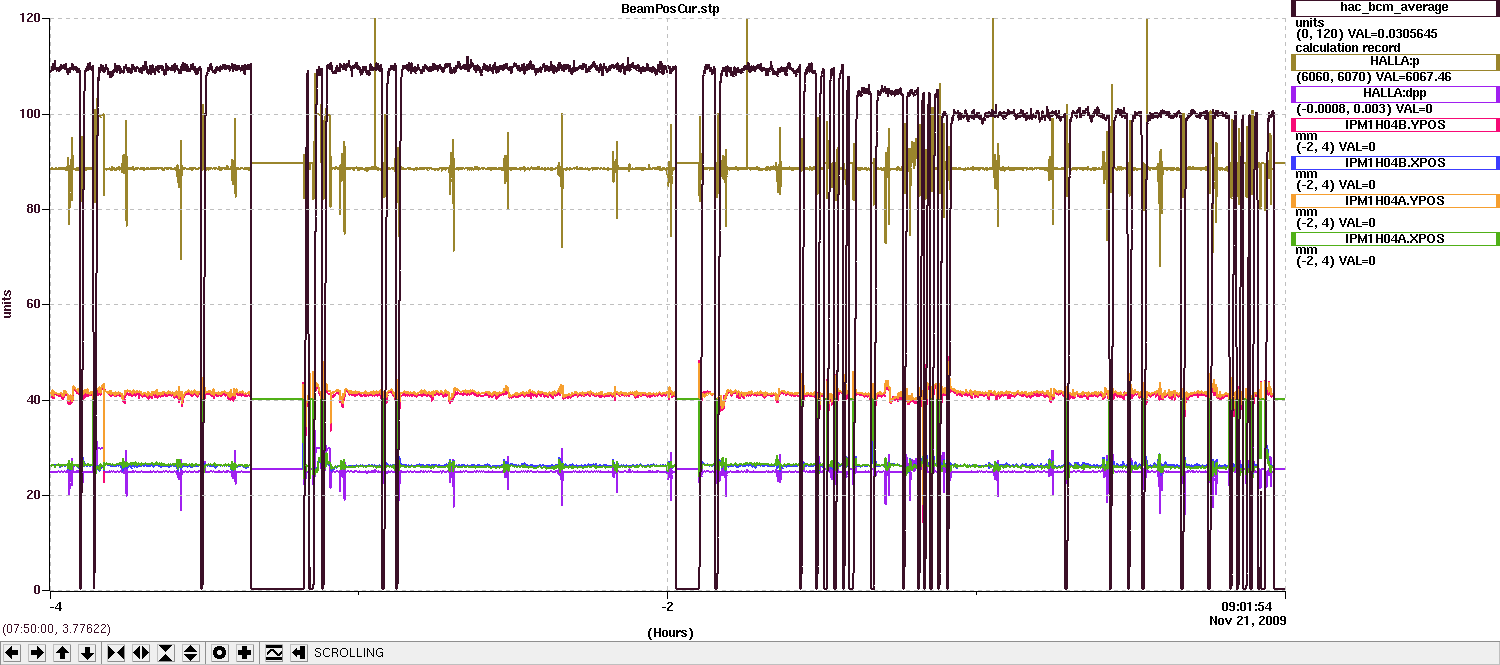Click the circle icon in the toolbar
The image size is (1500, 665).
tap(220, 653)
